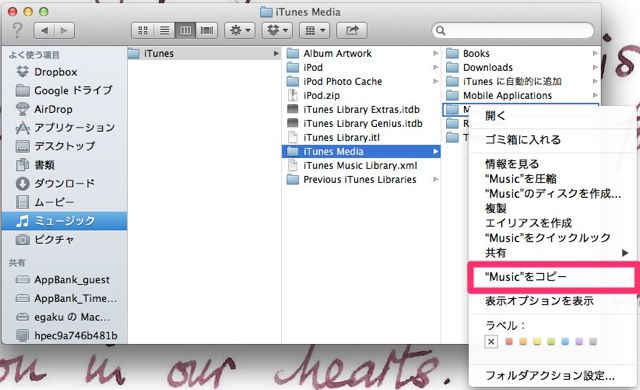This screenshot has height=390, width=640.
Task: Select the iPod folder
Action: pyautogui.click(x=361, y=67)
